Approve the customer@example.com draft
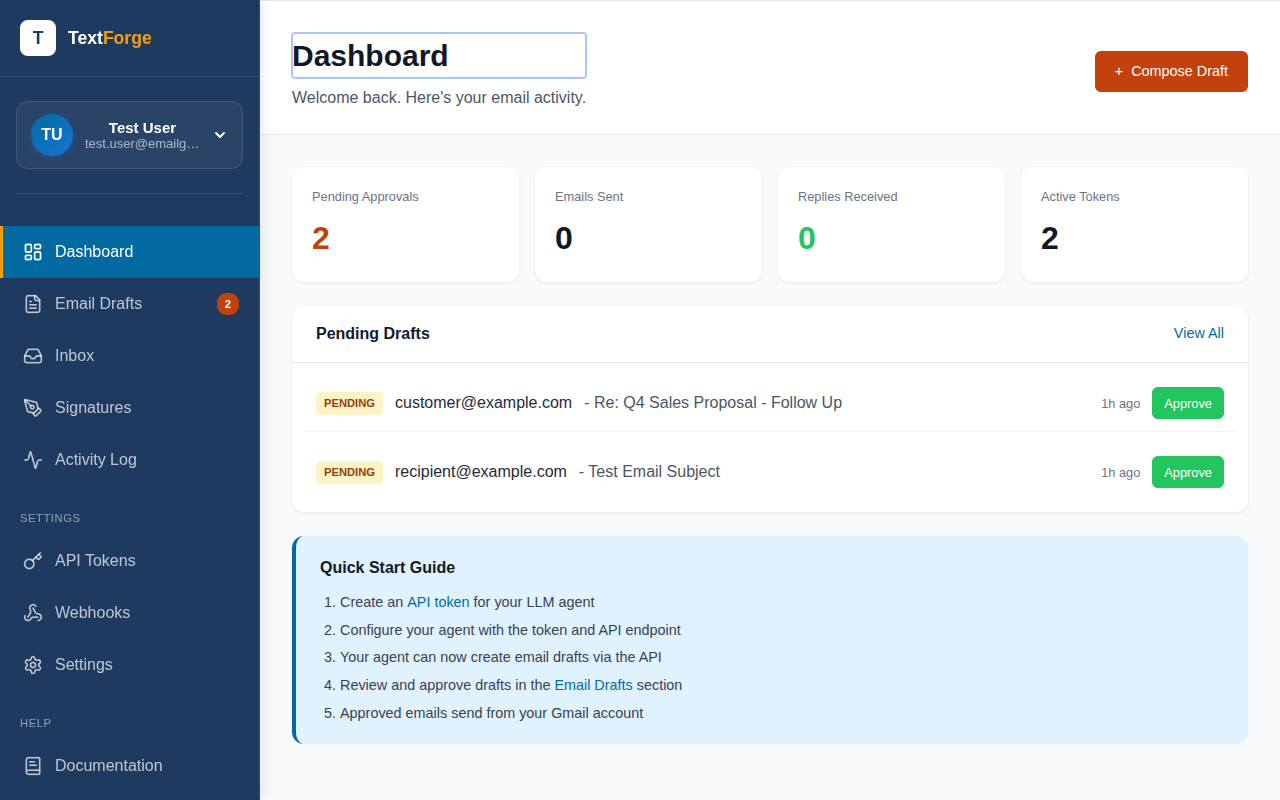Image resolution: width=1280 pixels, height=800 pixels. click(x=1188, y=403)
